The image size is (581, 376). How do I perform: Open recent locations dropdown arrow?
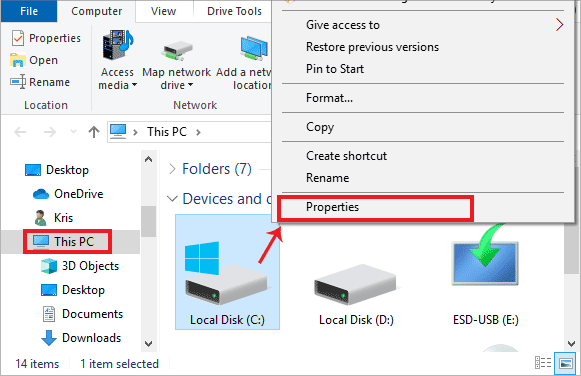click(x=73, y=132)
